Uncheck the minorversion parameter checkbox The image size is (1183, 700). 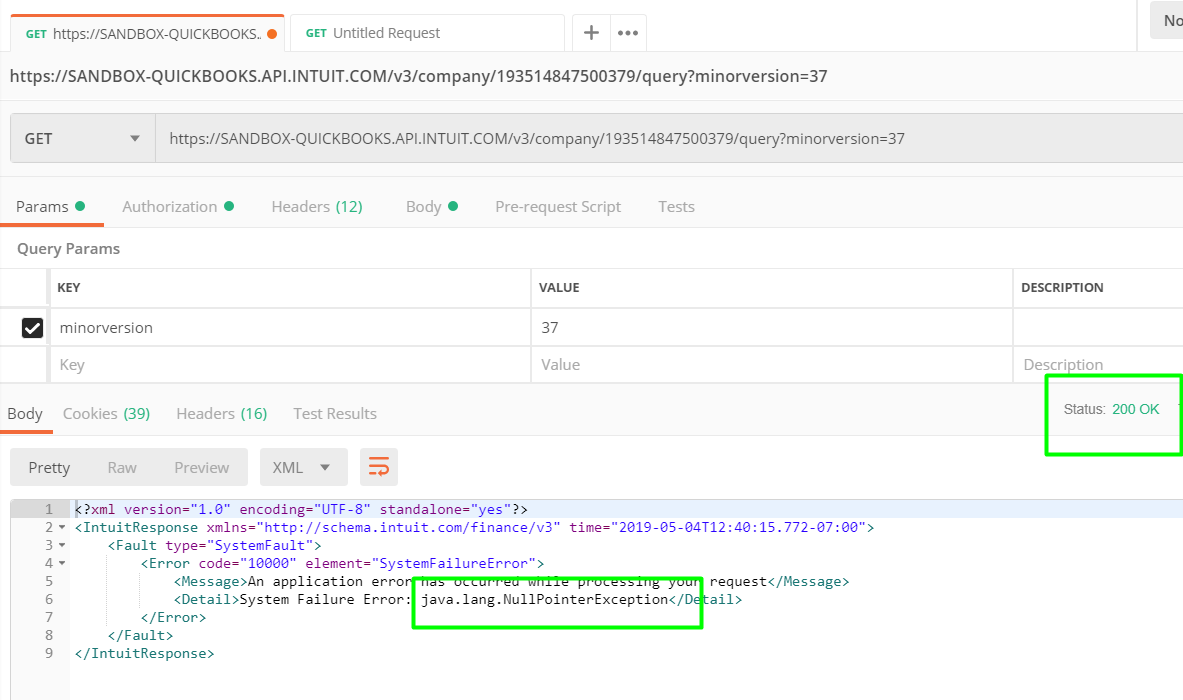click(32, 327)
